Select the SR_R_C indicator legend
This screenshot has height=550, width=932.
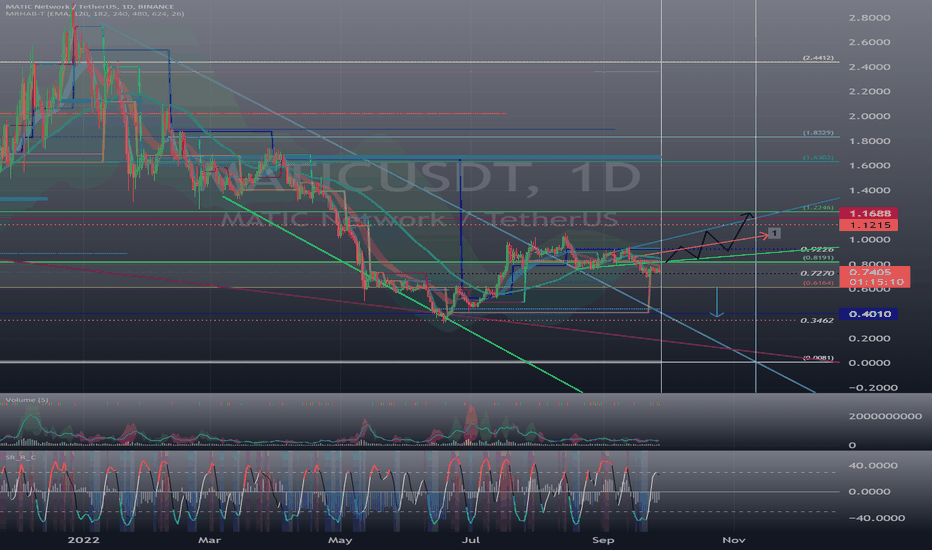(21, 457)
